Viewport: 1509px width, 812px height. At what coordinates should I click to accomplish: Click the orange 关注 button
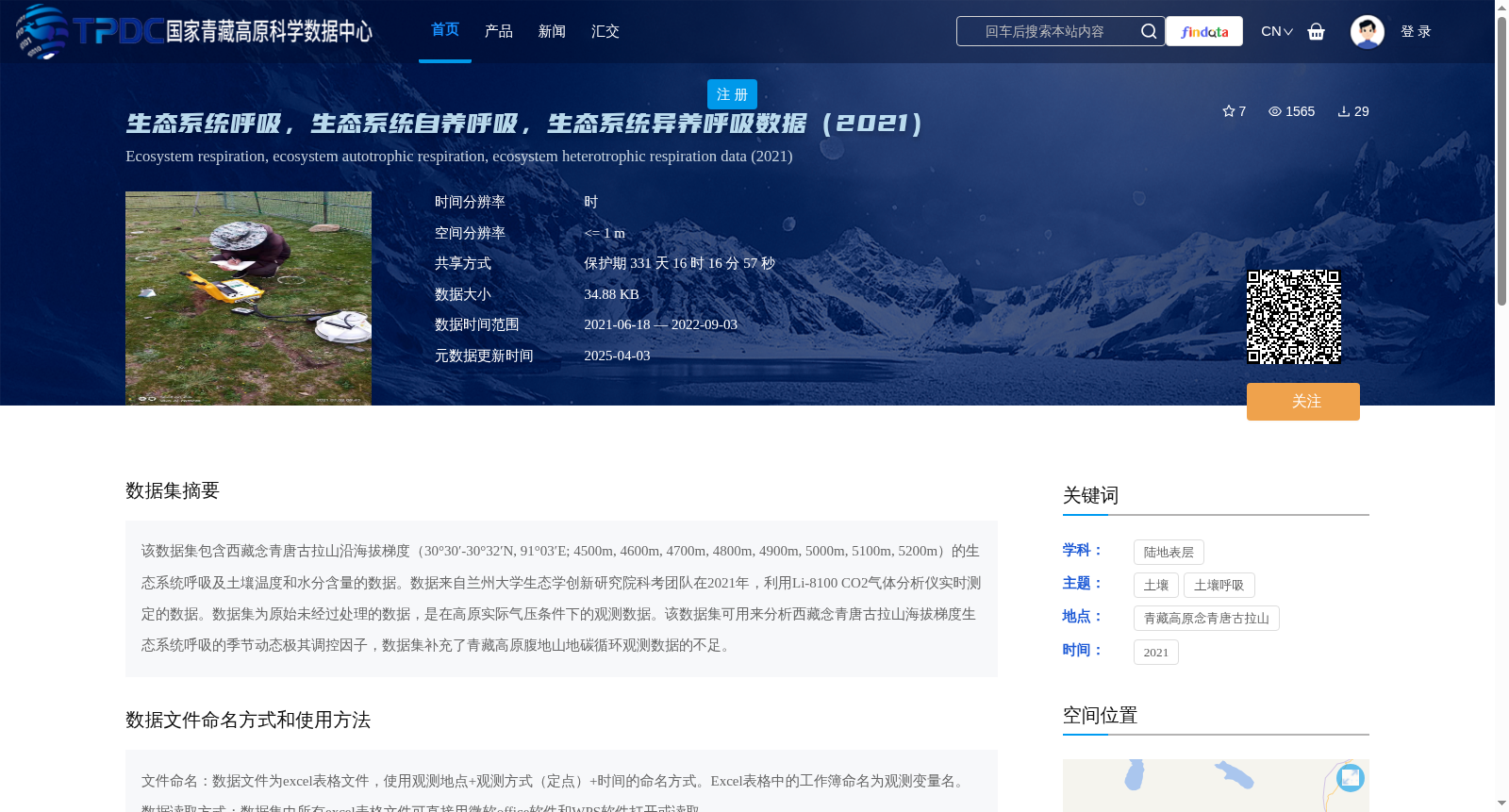[x=1303, y=402]
